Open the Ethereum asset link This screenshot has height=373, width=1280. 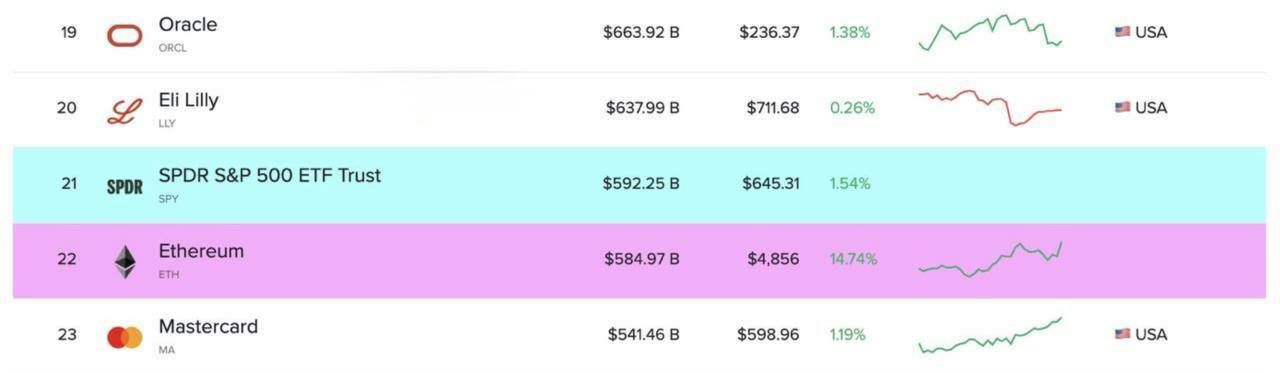coord(201,251)
